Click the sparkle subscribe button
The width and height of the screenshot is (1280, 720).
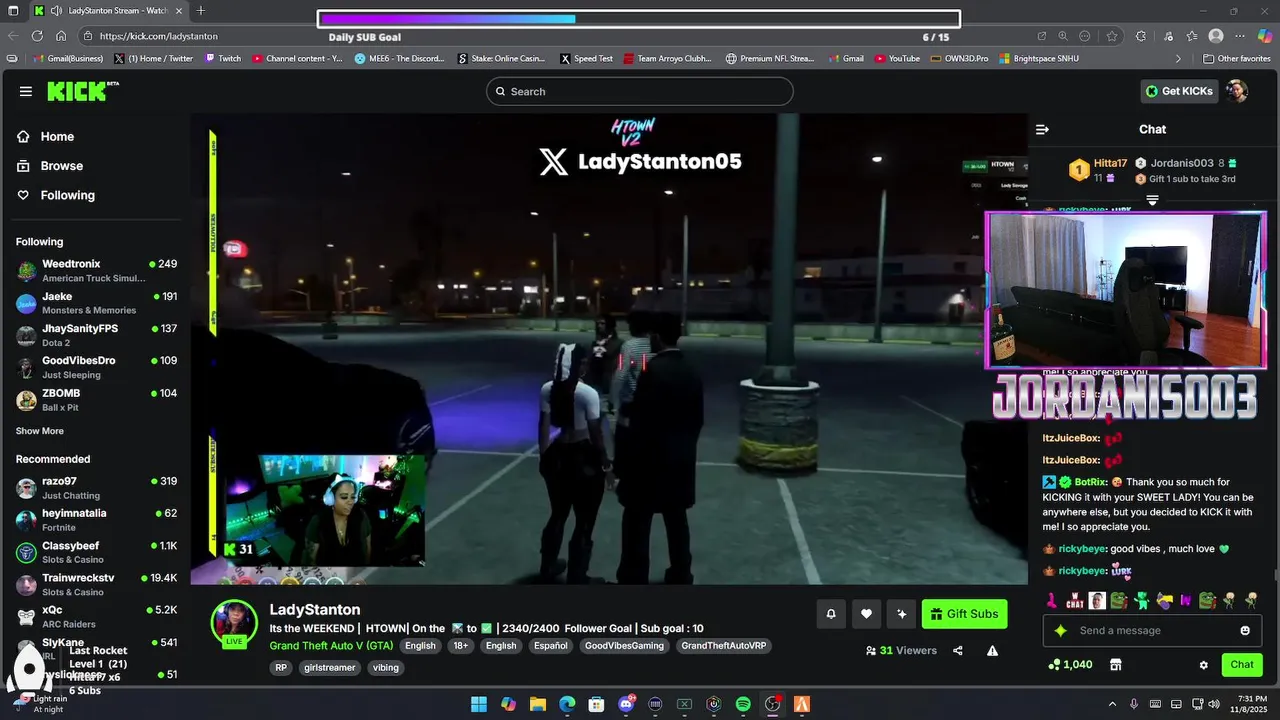pyautogui.click(x=902, y=614)
